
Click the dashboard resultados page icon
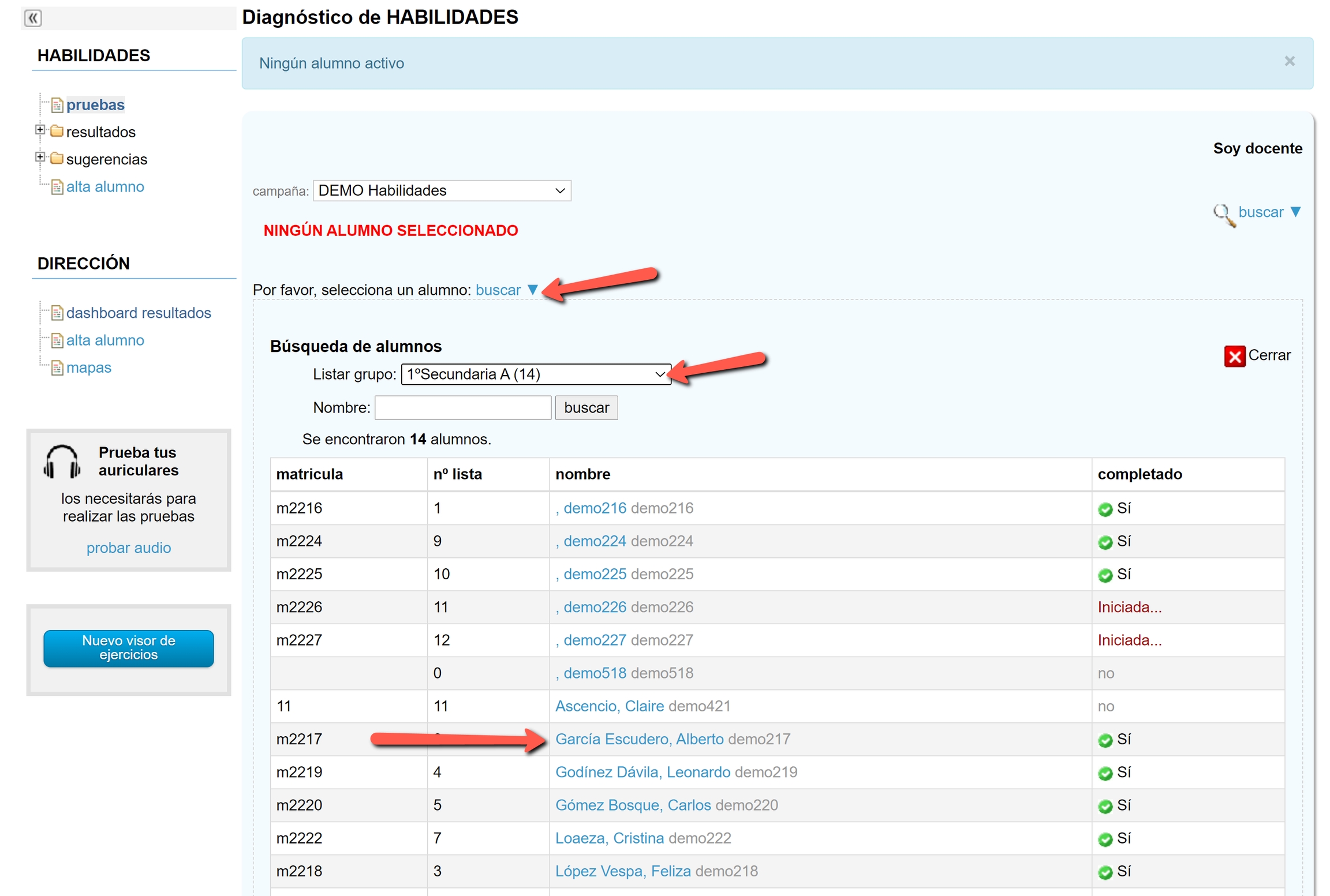point(57,313)
